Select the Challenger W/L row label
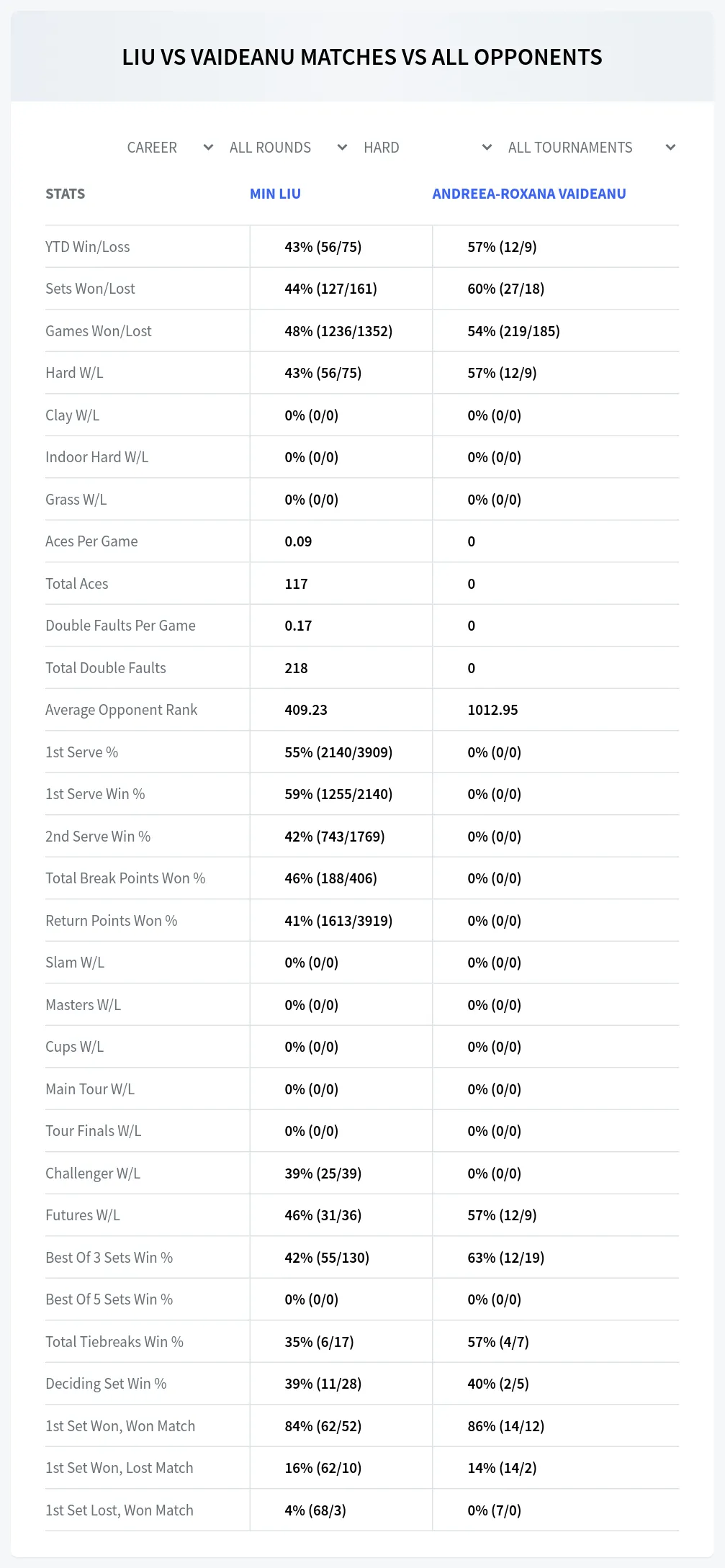Viewport: 725px width, 1568px height. click(x=93, y=1173)
